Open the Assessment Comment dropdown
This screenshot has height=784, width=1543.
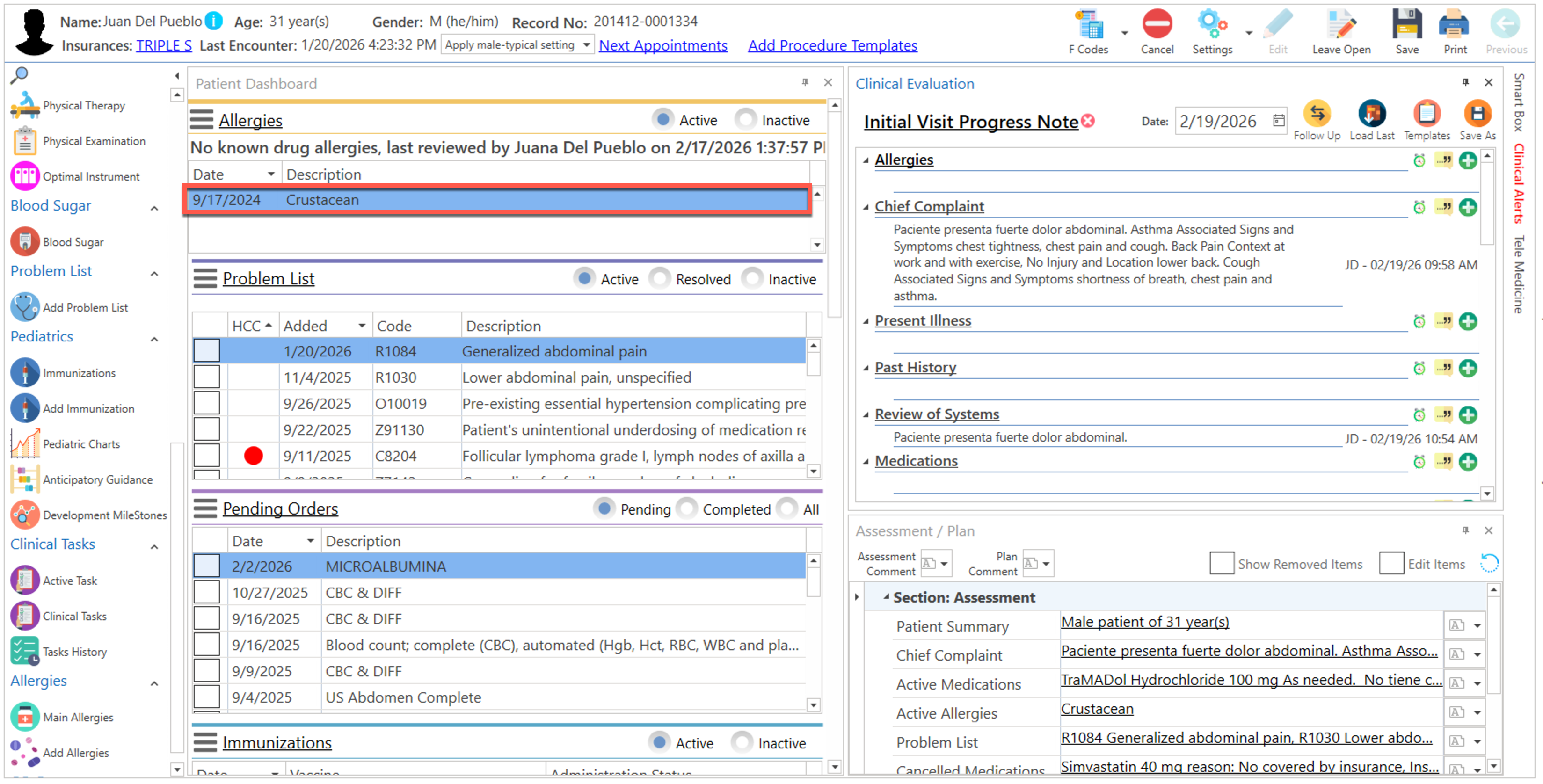[x=943, y=564]
